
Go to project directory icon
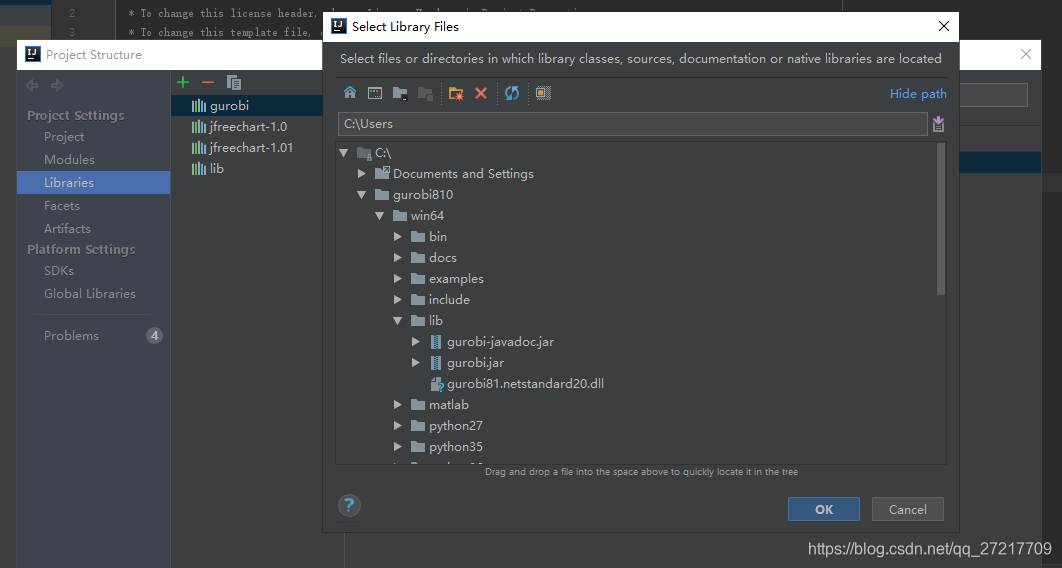click(400, 93)
